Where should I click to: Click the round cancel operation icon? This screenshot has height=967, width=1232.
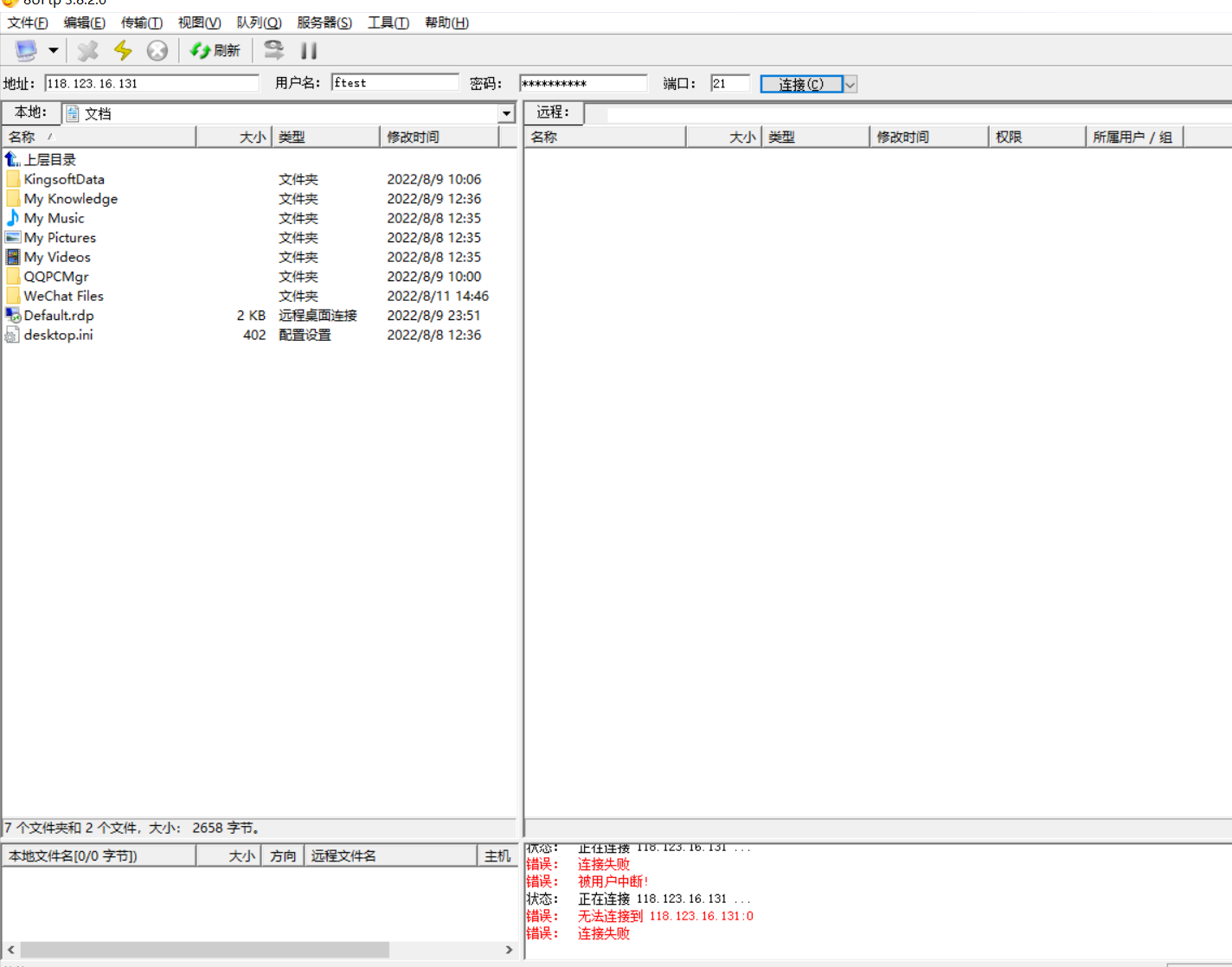(x=157, y=51)
